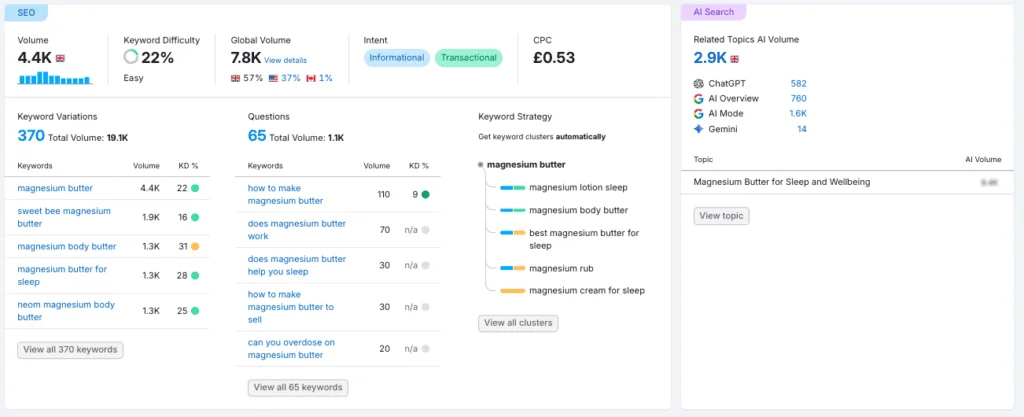The image size is (1024, 417).
Task: Click Total Volume: 19.1K text
Action: 88,138
